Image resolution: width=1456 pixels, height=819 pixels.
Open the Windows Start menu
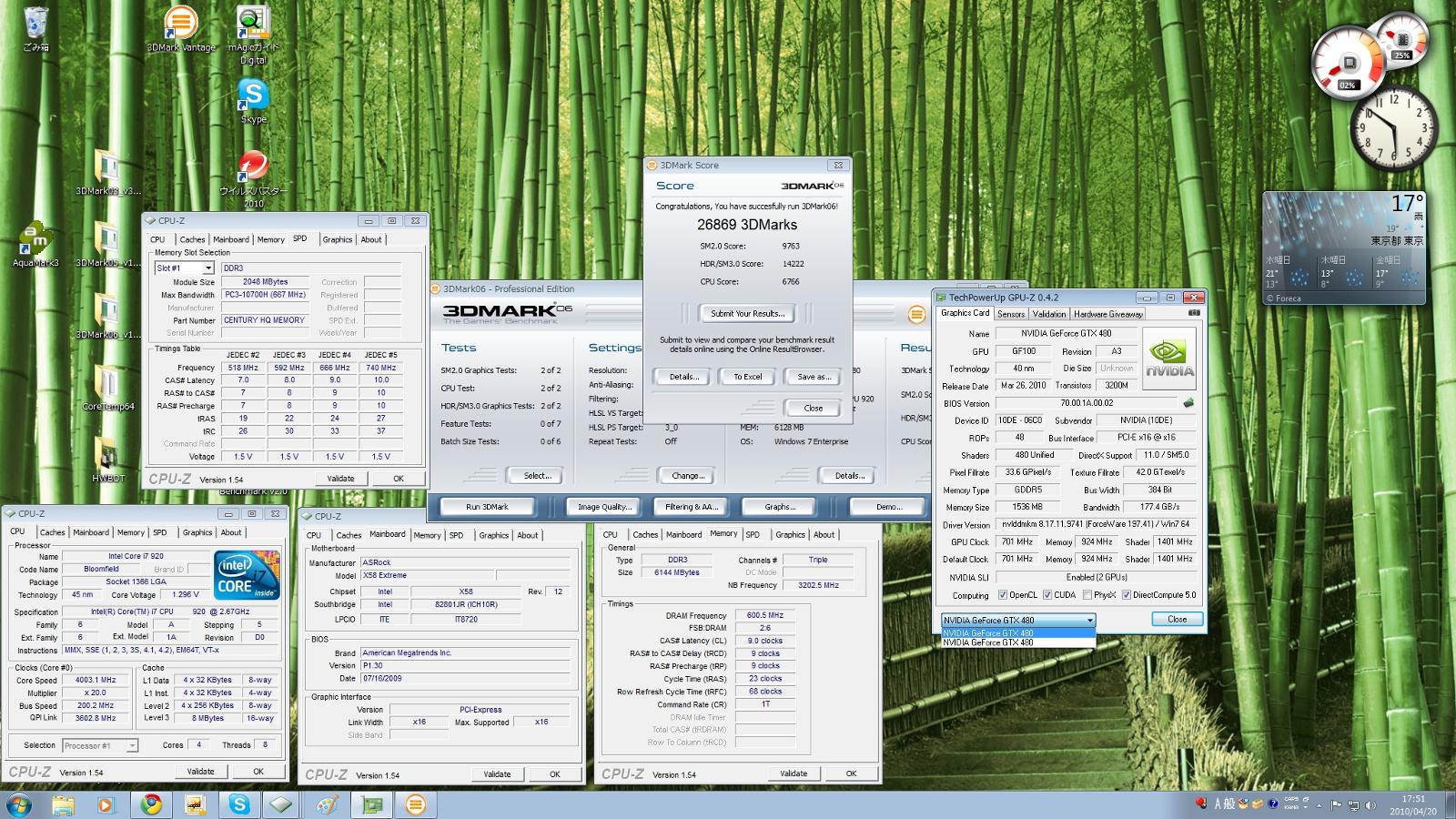point(18,804)
